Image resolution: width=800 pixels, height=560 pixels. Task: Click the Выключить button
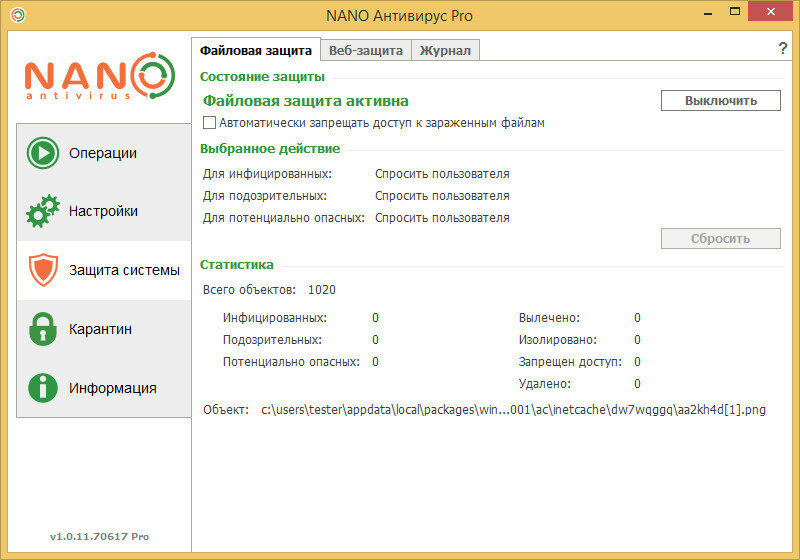click(720, 100)
